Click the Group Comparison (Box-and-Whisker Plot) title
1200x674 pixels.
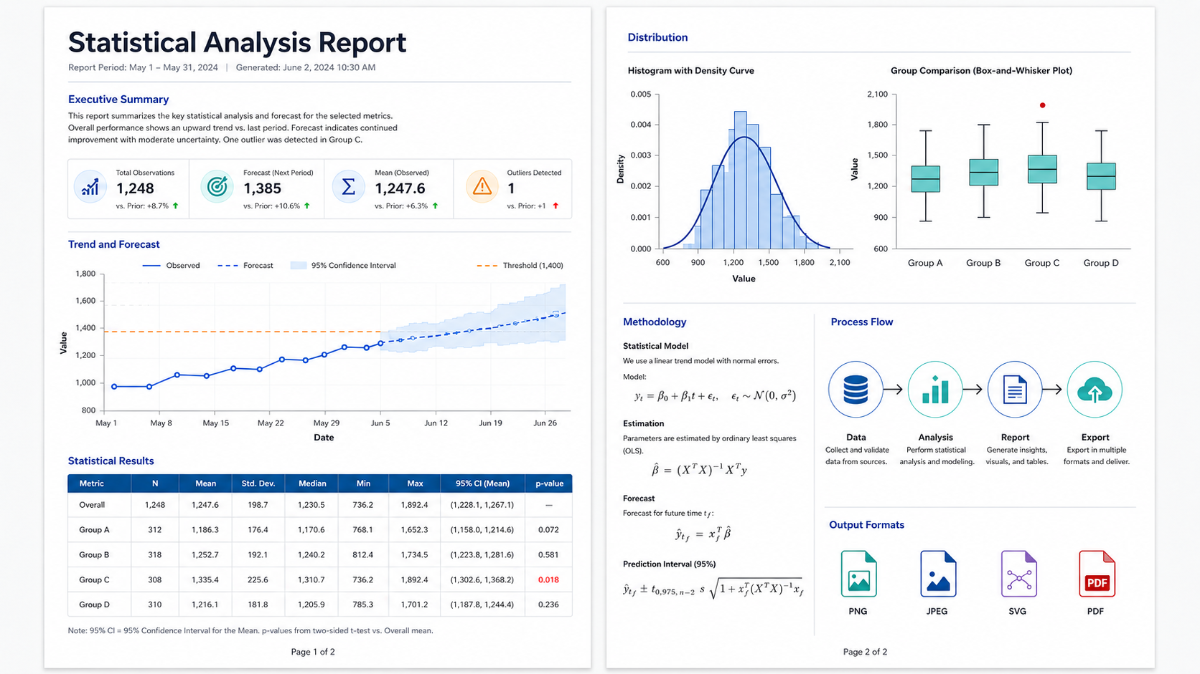coord(981,71)
